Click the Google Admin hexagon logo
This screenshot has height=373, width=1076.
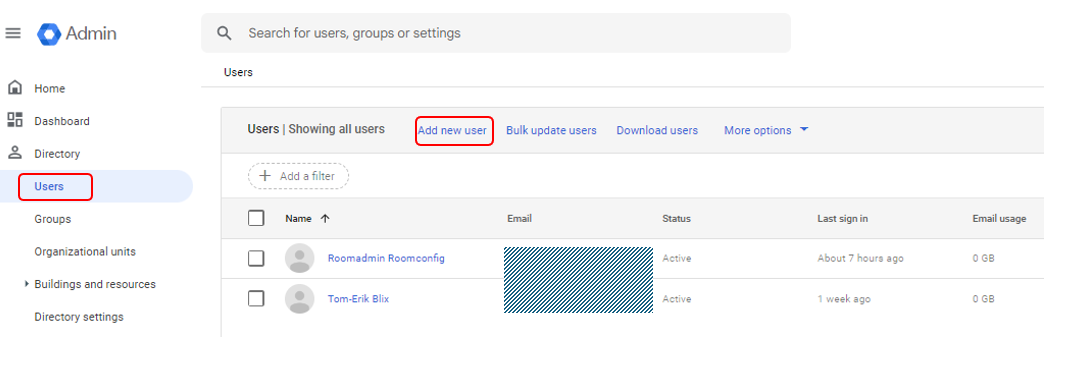(49, 34)
